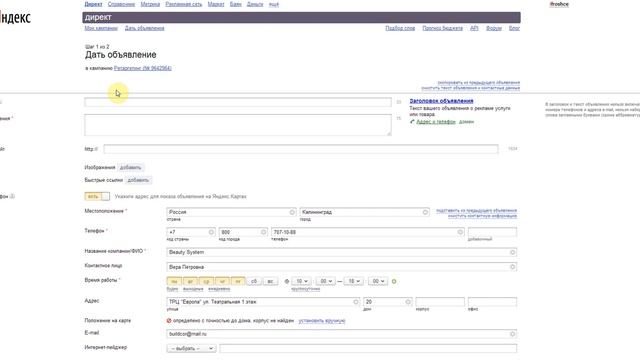Image resolution: width=640 pixels, height=360 pixels.
Task: Open the start minutes dropdown
Action: pyautogui.click(x=325, y=282)
